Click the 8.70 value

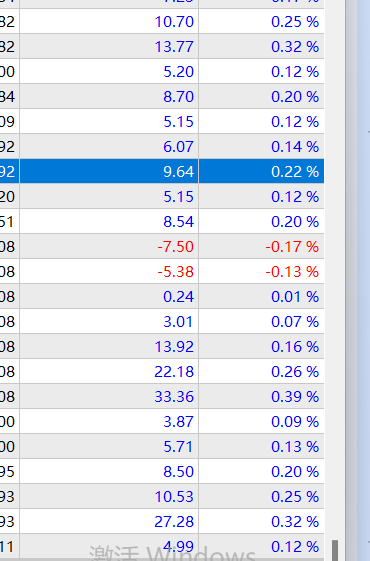[x=178, y=97]
